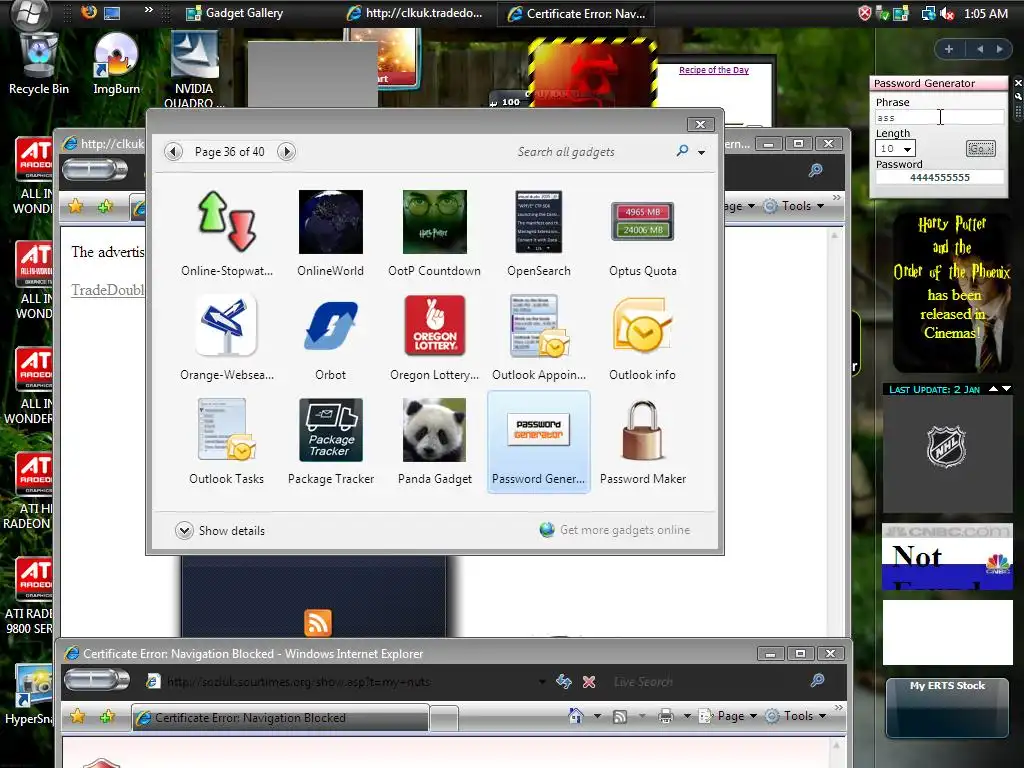Select the Orbot gadget
This screenshot has width=1024, height=768.
point(330,325)
